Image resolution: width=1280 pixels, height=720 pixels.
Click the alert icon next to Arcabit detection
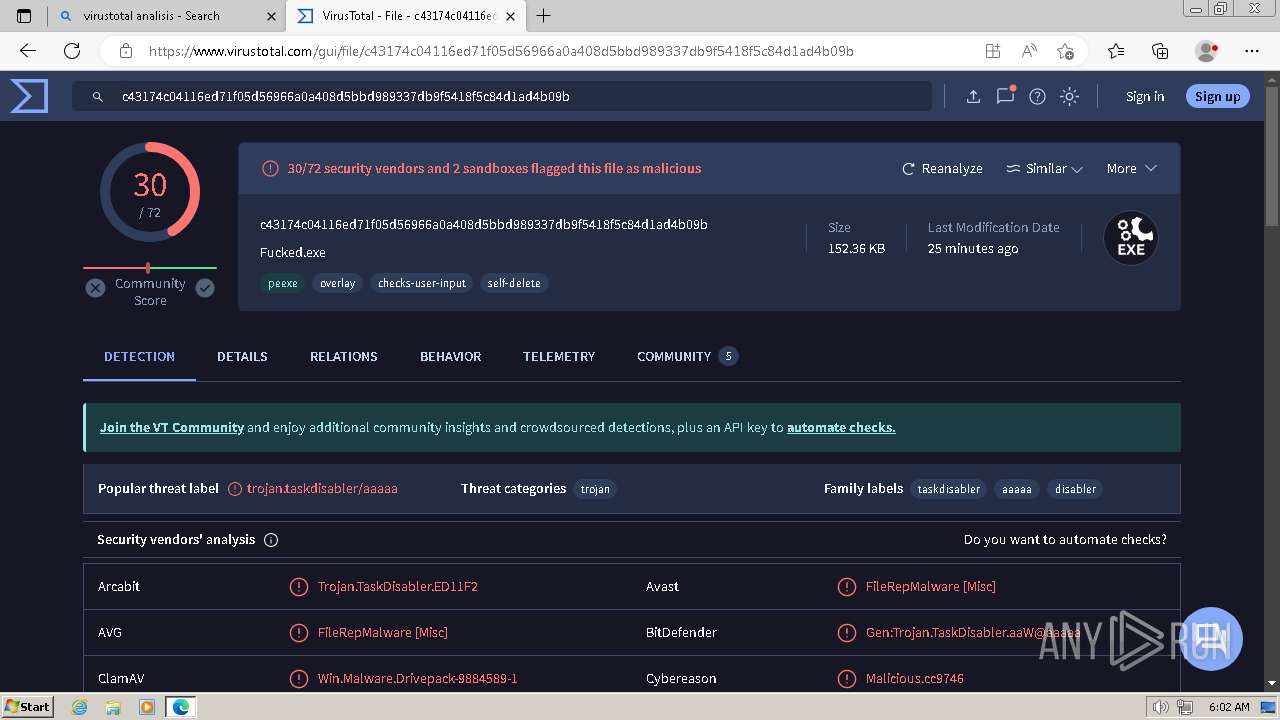coord(298,586)
